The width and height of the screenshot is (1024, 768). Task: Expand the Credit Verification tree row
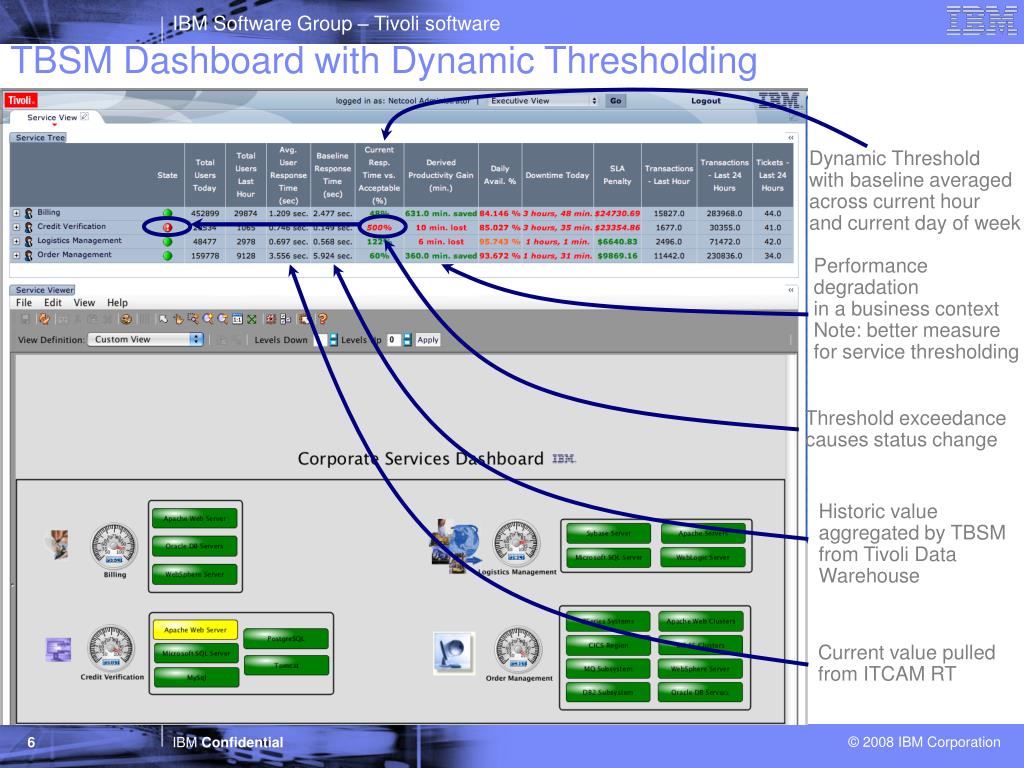16,227
